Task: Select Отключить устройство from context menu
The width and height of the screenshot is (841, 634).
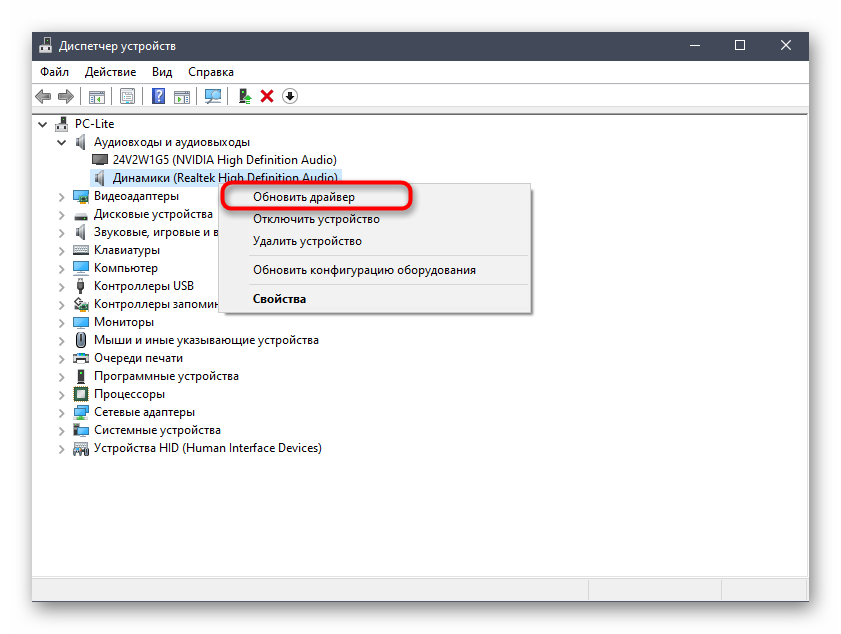Action: click(x=316, y=219)
